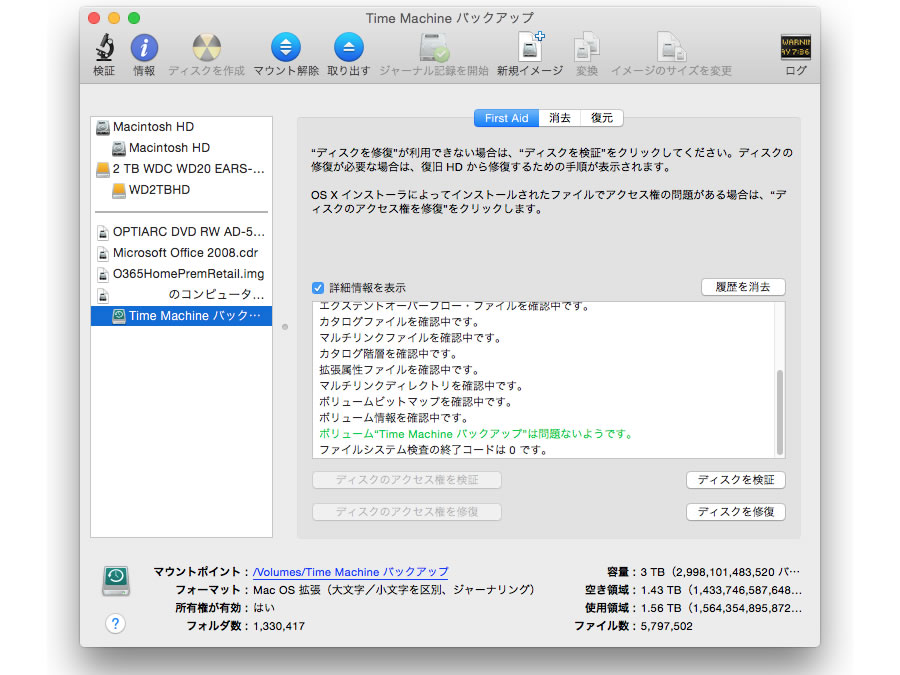The width and height of the screenshot is (900, 675).
Task: Open the Info (情報) toolbar icon
Action: click(144, 48)
